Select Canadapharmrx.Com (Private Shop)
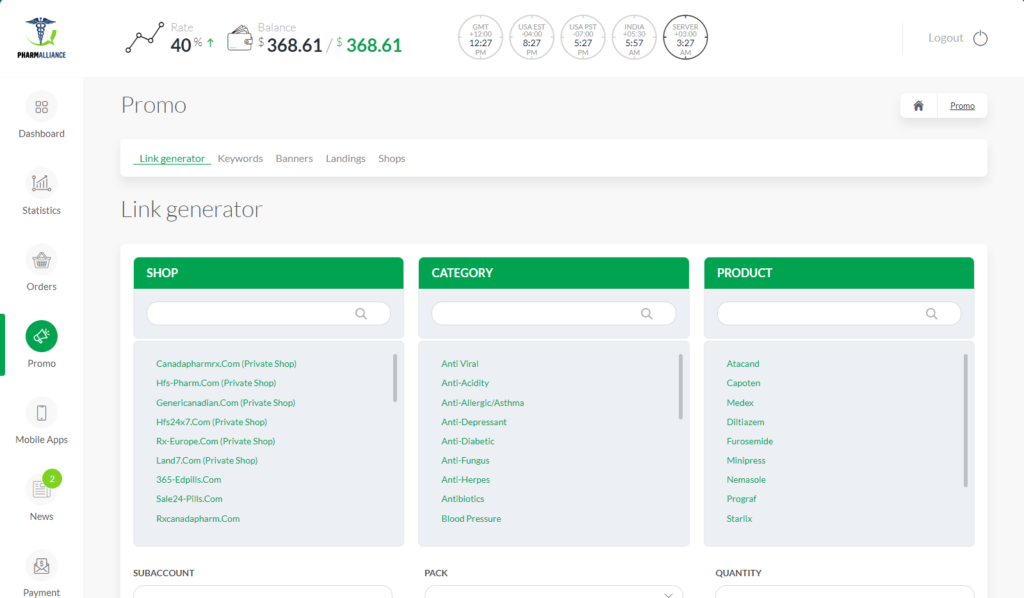 pos(226,364)
